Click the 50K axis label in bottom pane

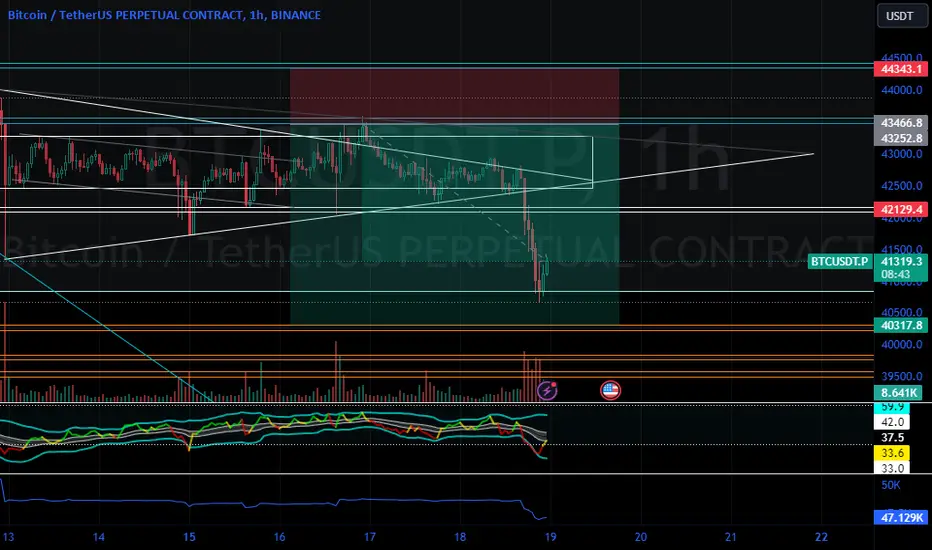pos(890,485)
